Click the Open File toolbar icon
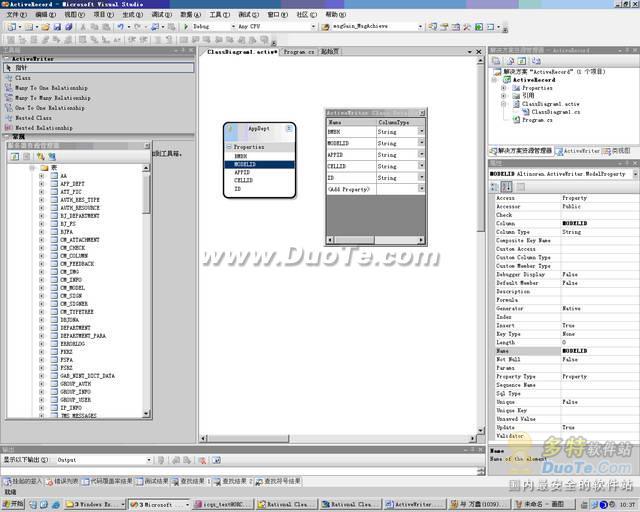This screenshot has height=512, width=640. click(45, 27)
